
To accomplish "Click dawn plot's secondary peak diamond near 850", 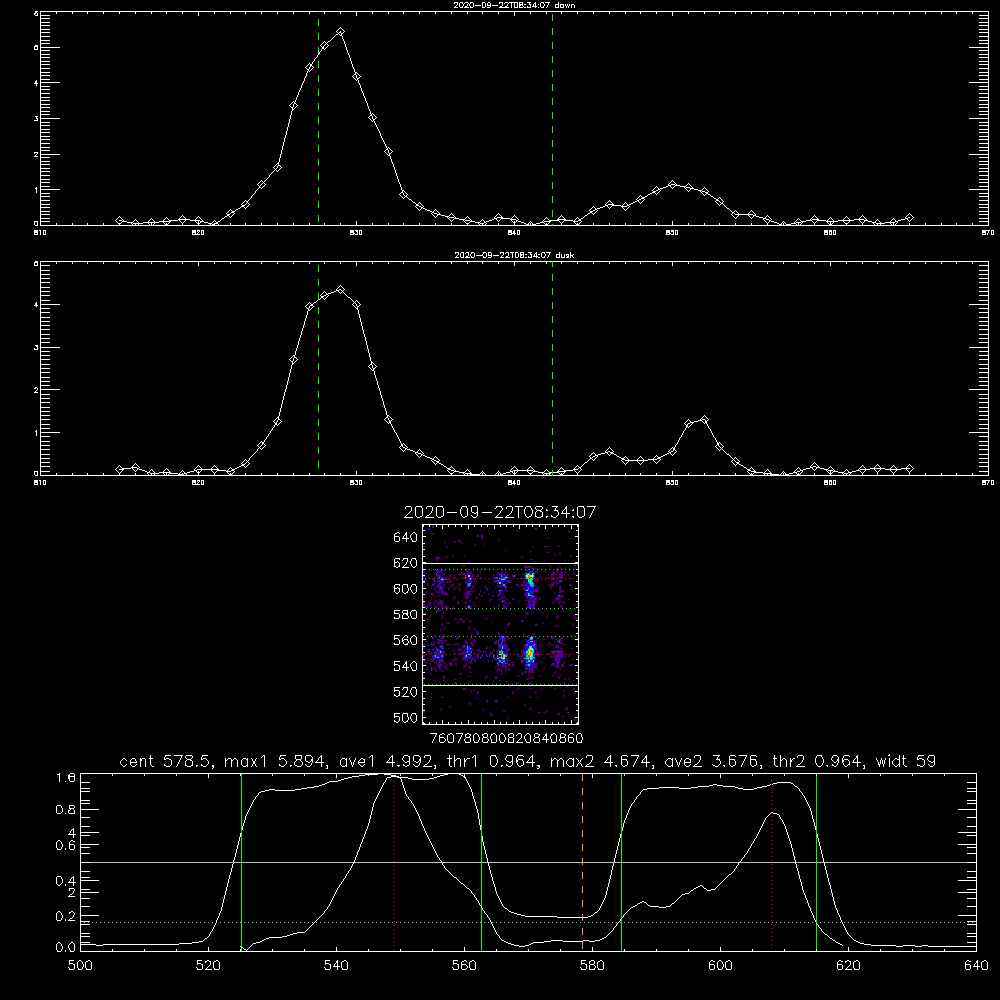I will [672, 184].
